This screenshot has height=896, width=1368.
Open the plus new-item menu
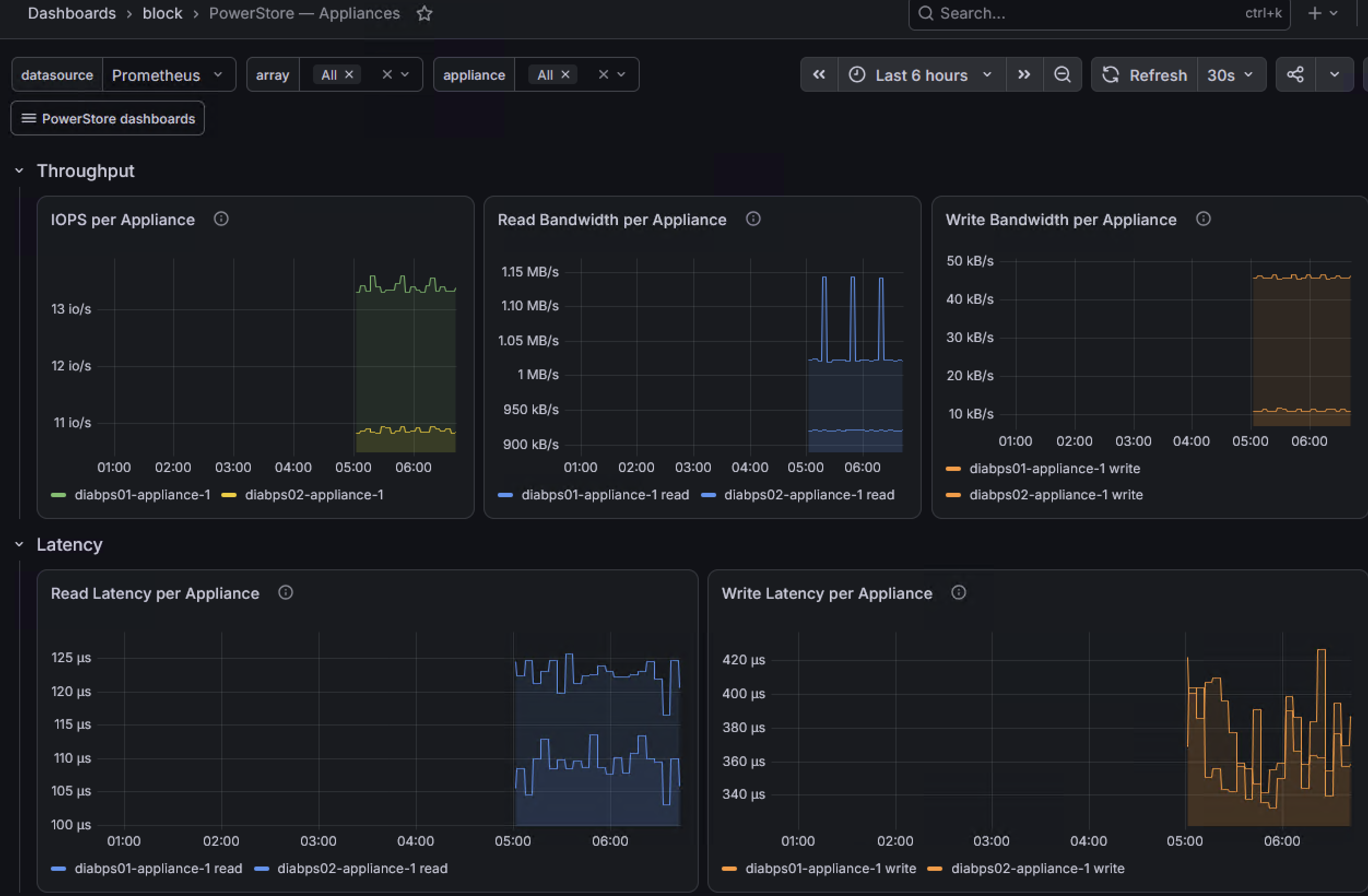tap(1322, 13)
